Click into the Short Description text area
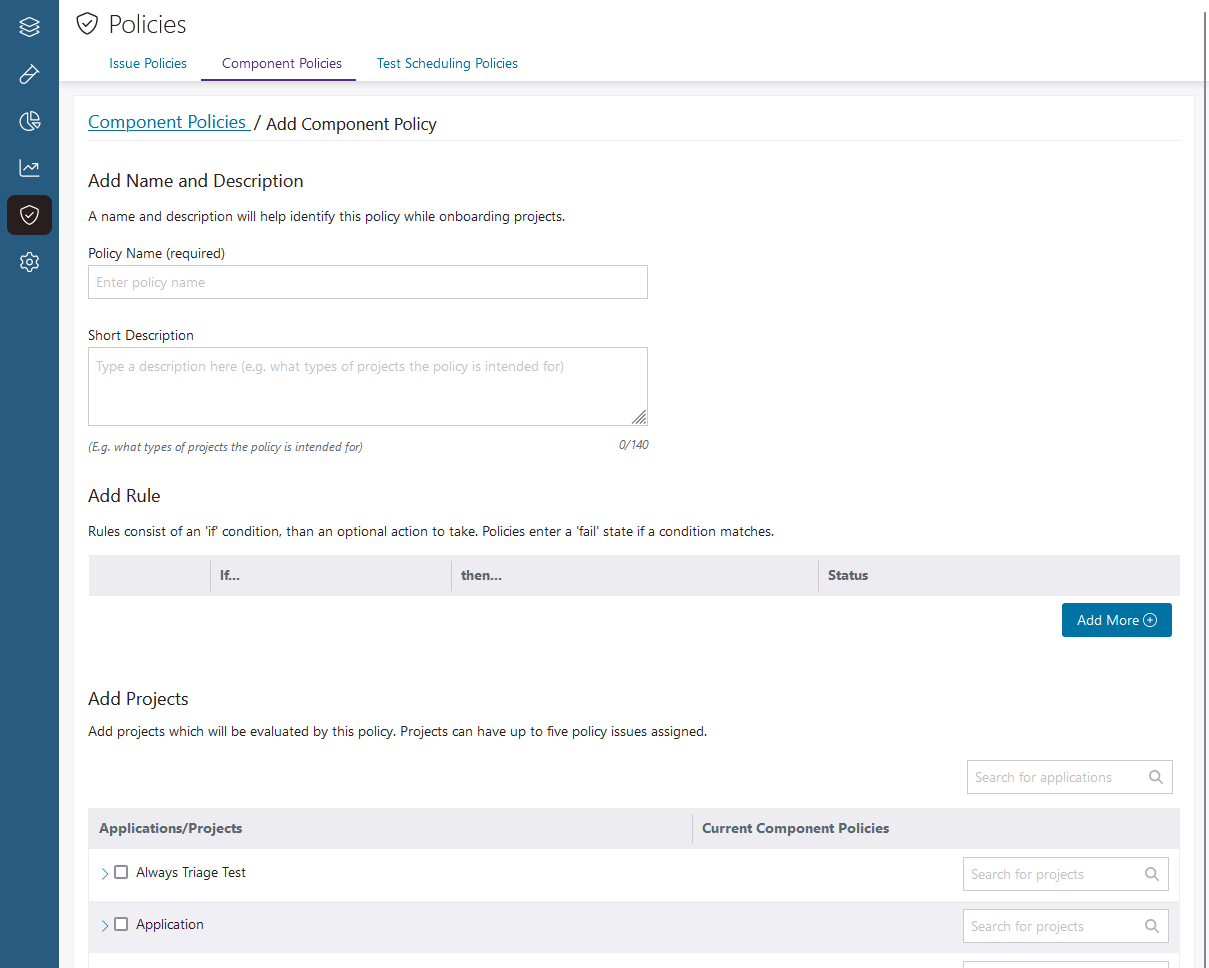Screen dimensions: 1209x968 pyautogui.click(x=367, y=386)
